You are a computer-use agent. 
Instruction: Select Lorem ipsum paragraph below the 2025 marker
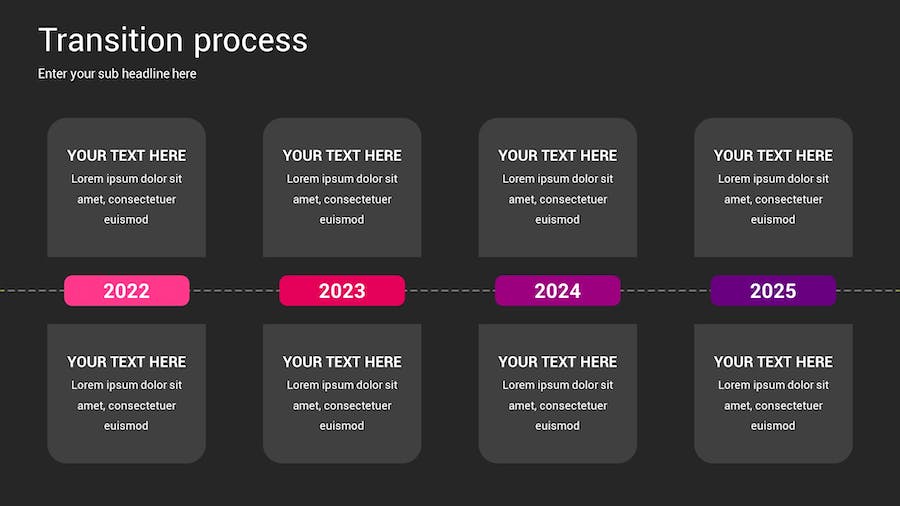(x=773, y=405)
